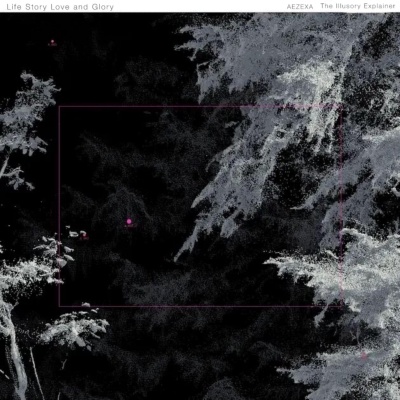Image resolution: width=400 pixels, height=400 pixels.
Task: Click the AEZEXA artist name
Action: [300, 7]
